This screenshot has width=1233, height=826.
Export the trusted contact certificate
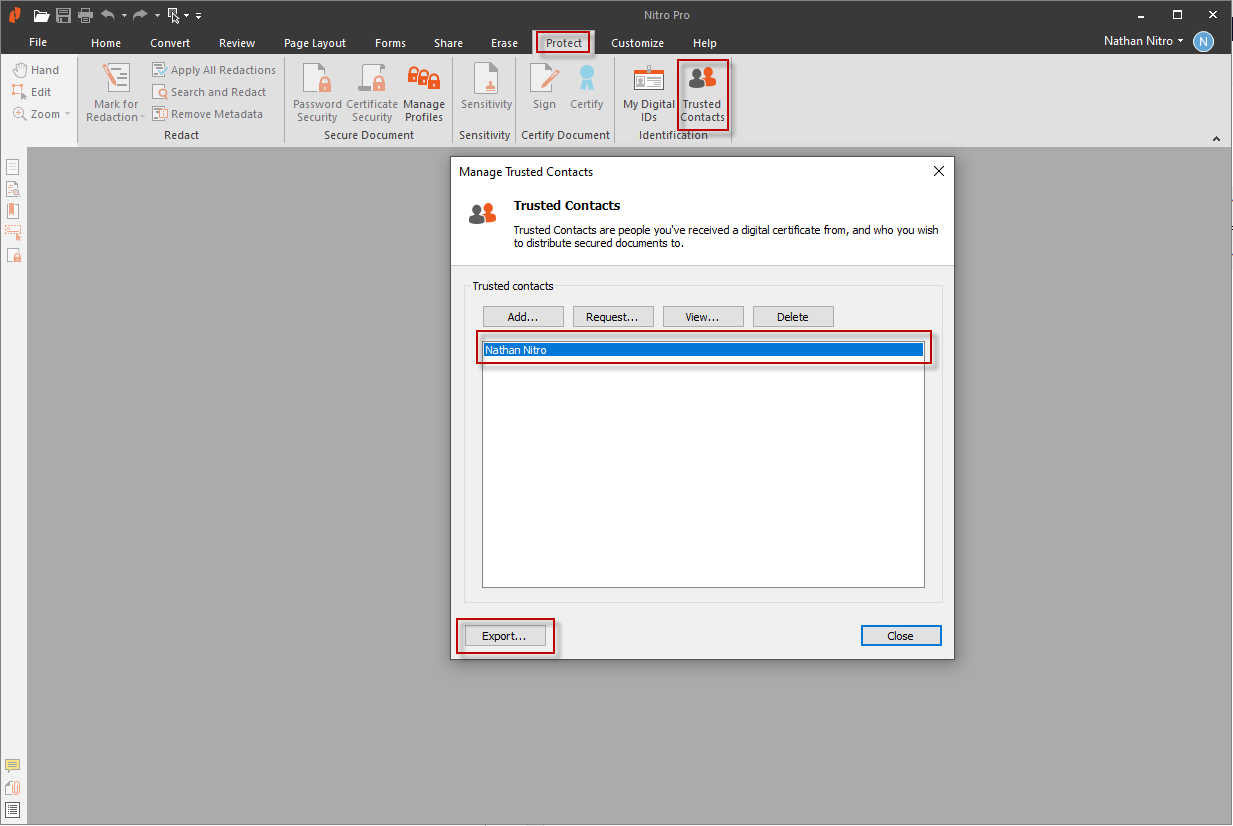point(505,635)
